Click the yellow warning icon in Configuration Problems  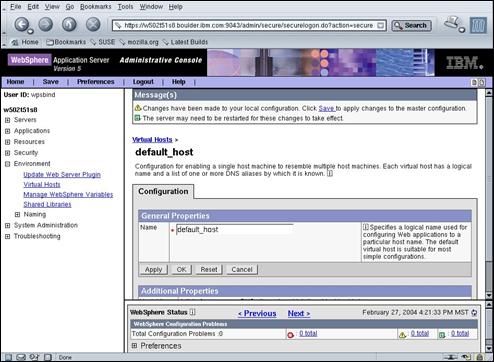(402, 334)
